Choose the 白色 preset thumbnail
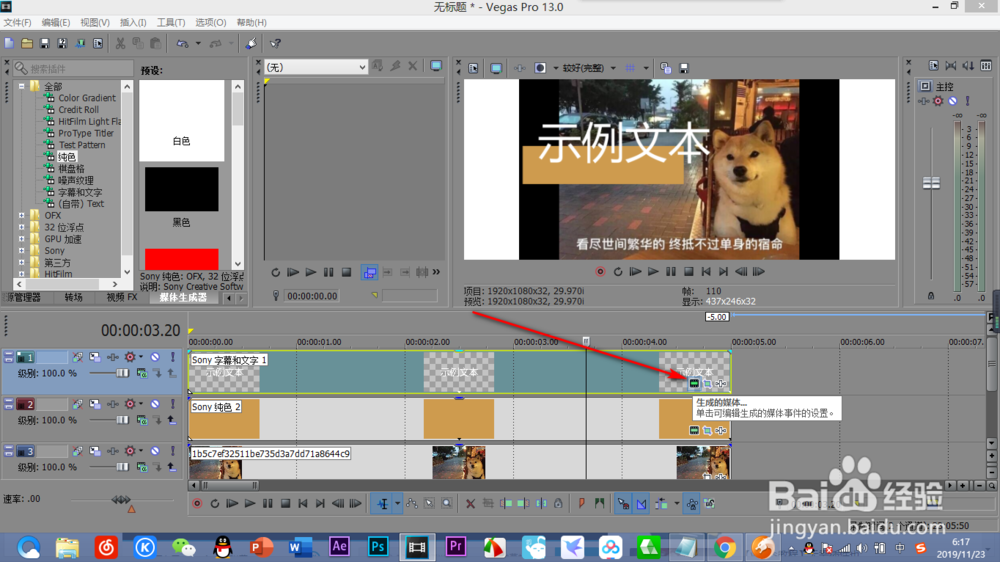Screen dimensions: 1000x562 click(x=182, y=120)
